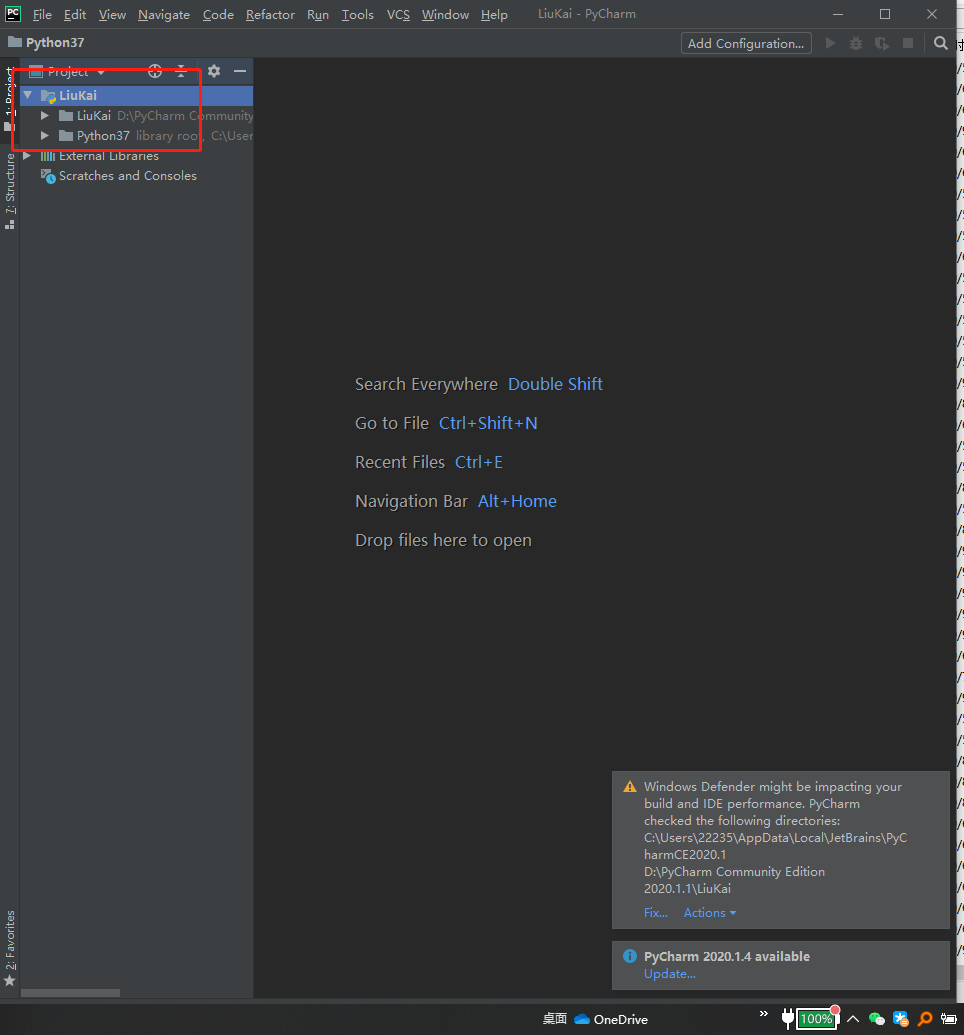Toggle the 2: Favorites tool window tab

pyautogui.click(x=9, y=948)
